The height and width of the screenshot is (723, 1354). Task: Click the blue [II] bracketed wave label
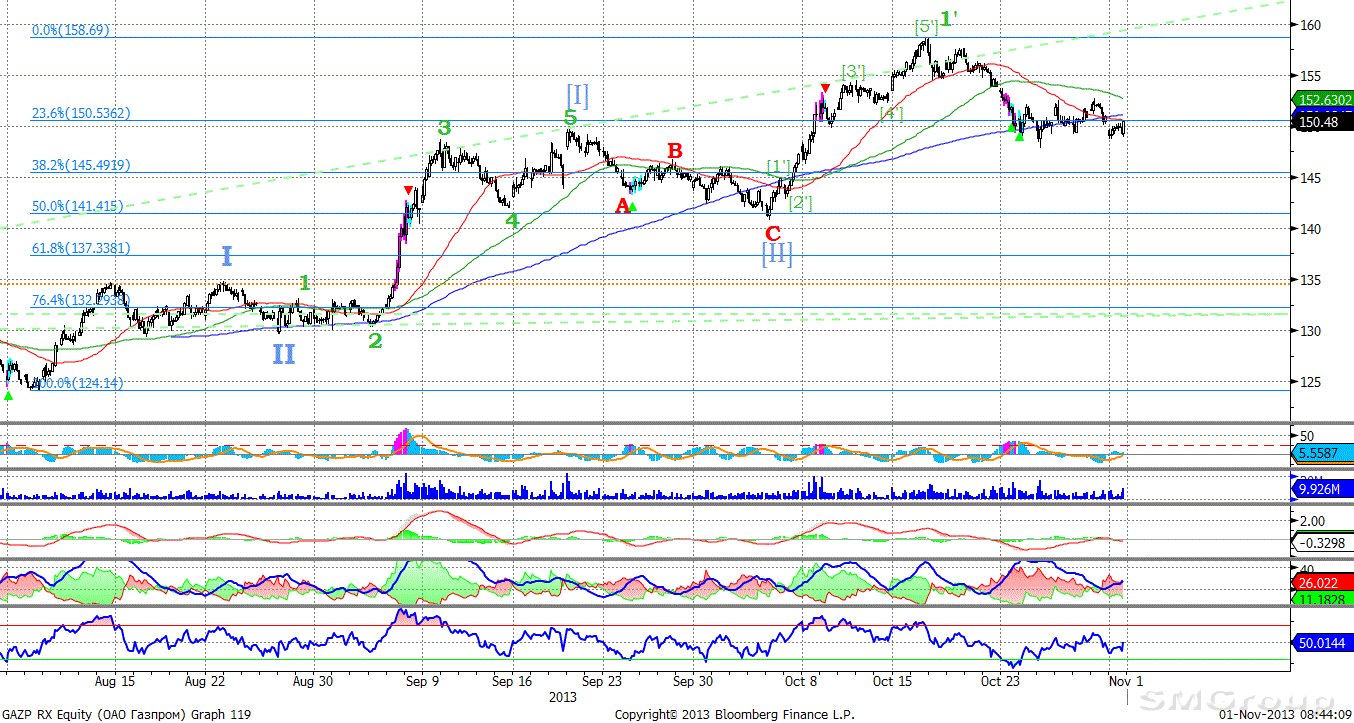pyautogui.click(x=777, y=254)
